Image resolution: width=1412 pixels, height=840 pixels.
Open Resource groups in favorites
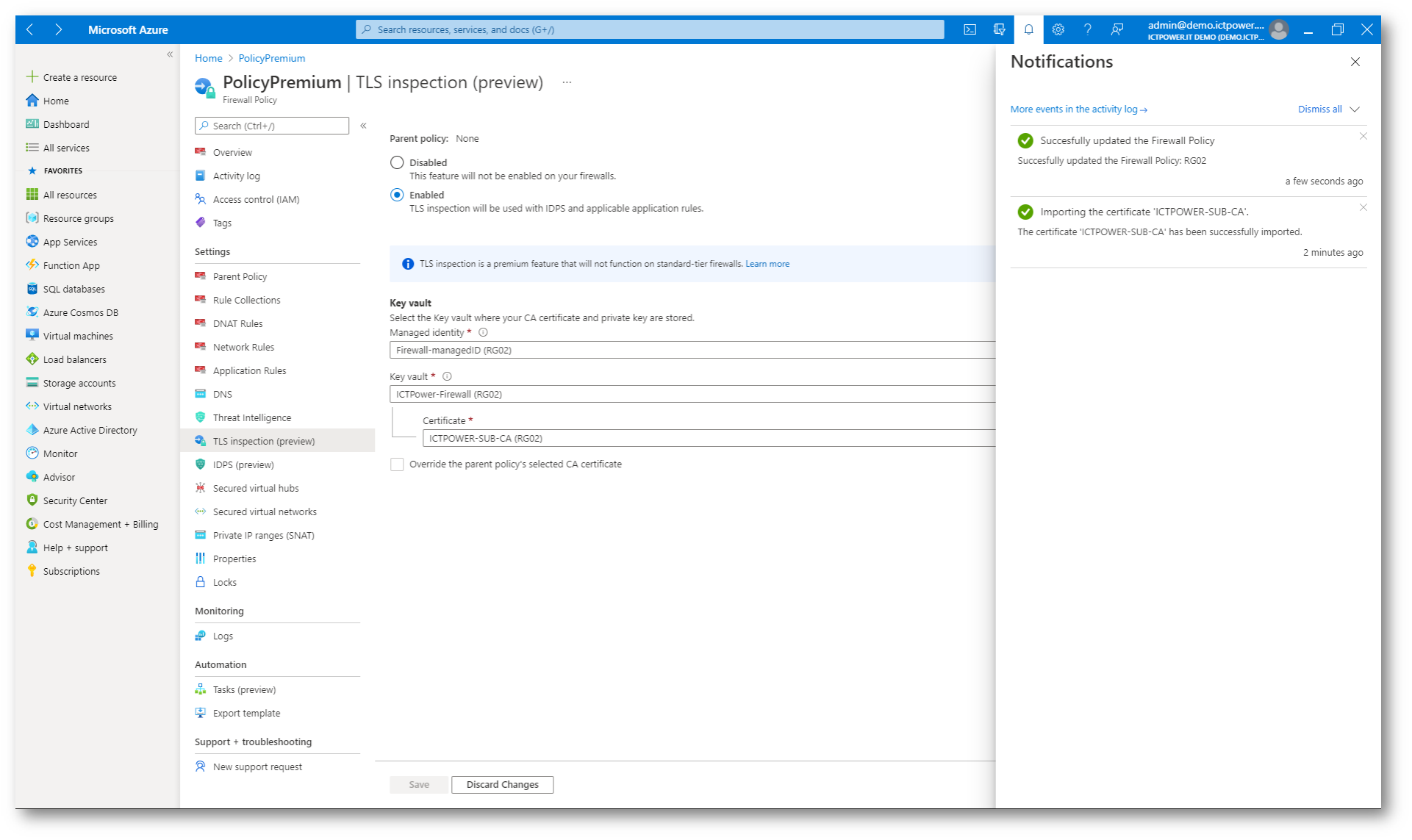78,218
